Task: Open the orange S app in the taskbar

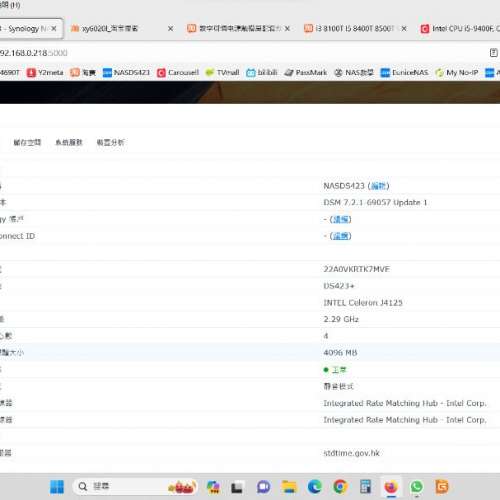Action: coord(442,487)
